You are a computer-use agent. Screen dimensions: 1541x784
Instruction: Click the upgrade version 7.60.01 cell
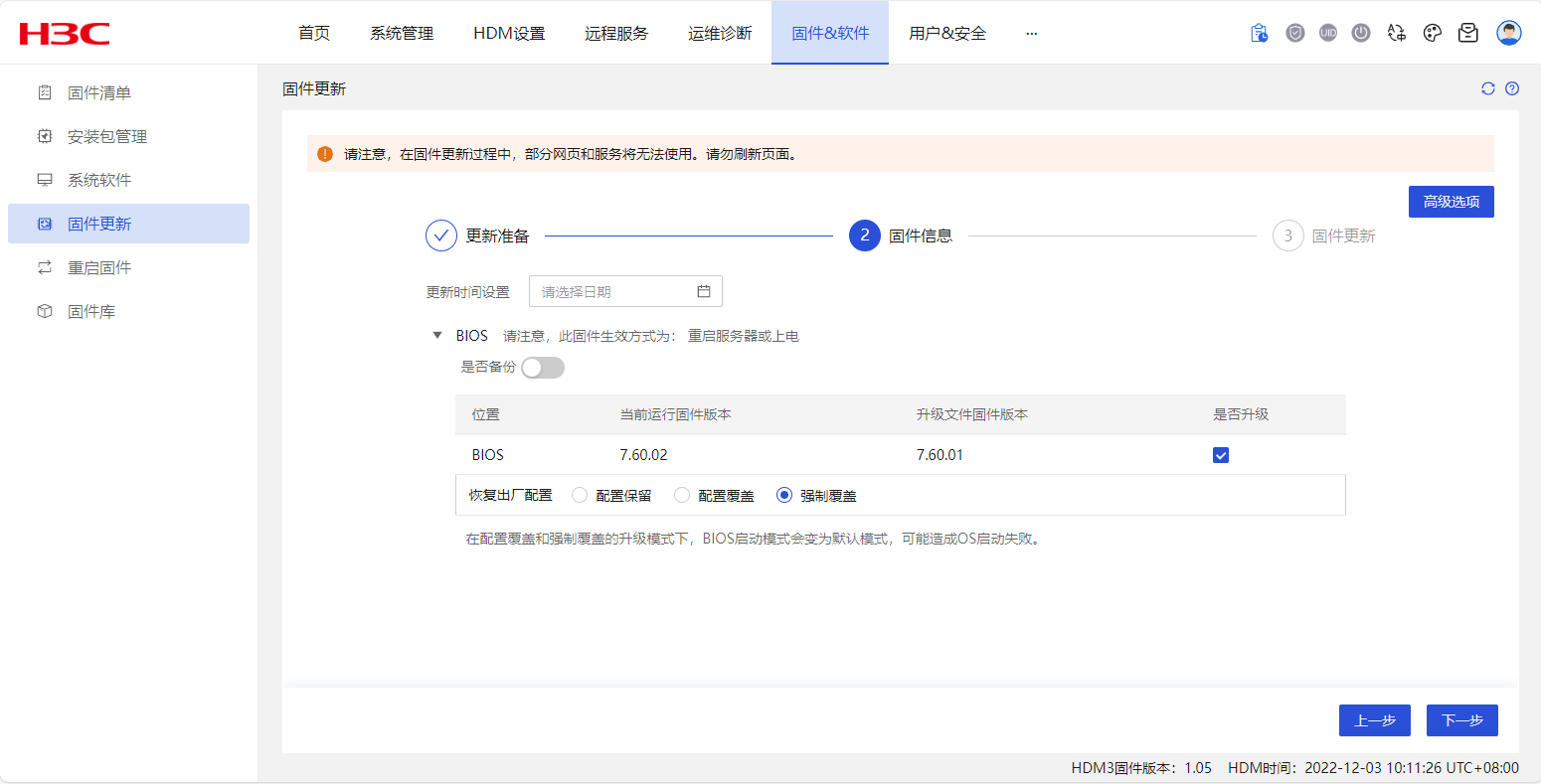940,455
